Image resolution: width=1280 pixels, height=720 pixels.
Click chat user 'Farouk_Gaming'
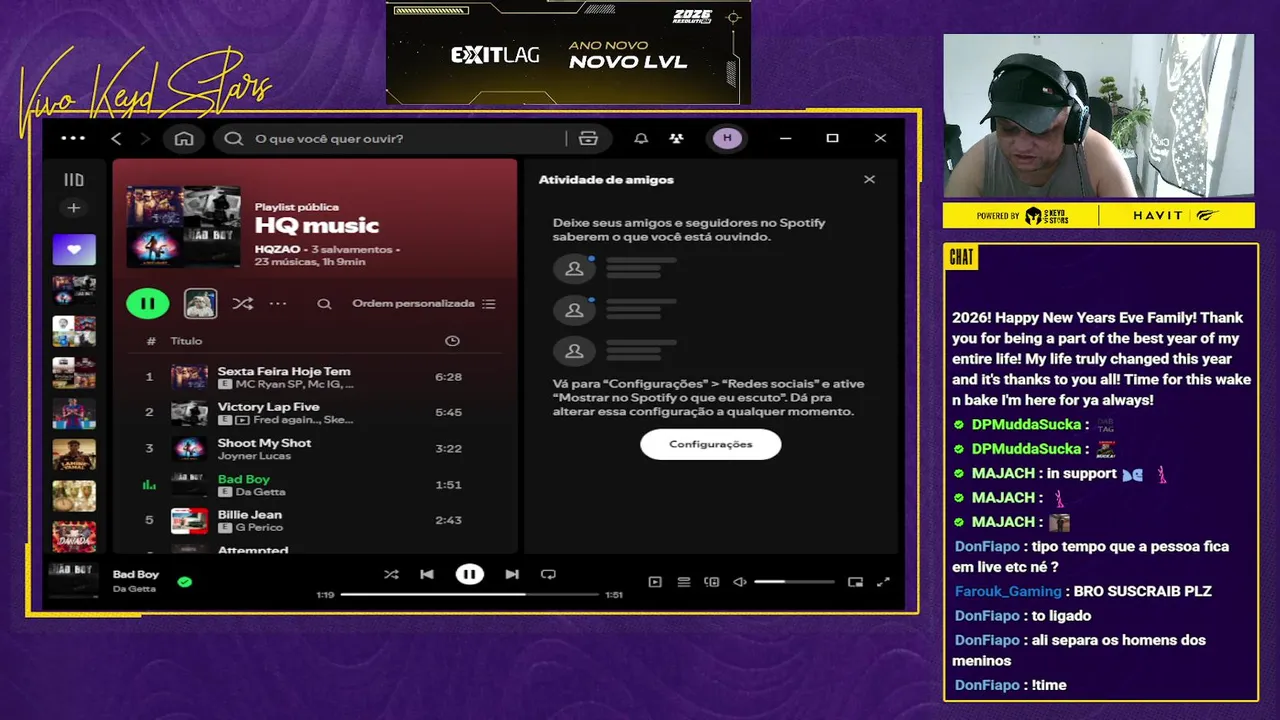point(1008,591)
